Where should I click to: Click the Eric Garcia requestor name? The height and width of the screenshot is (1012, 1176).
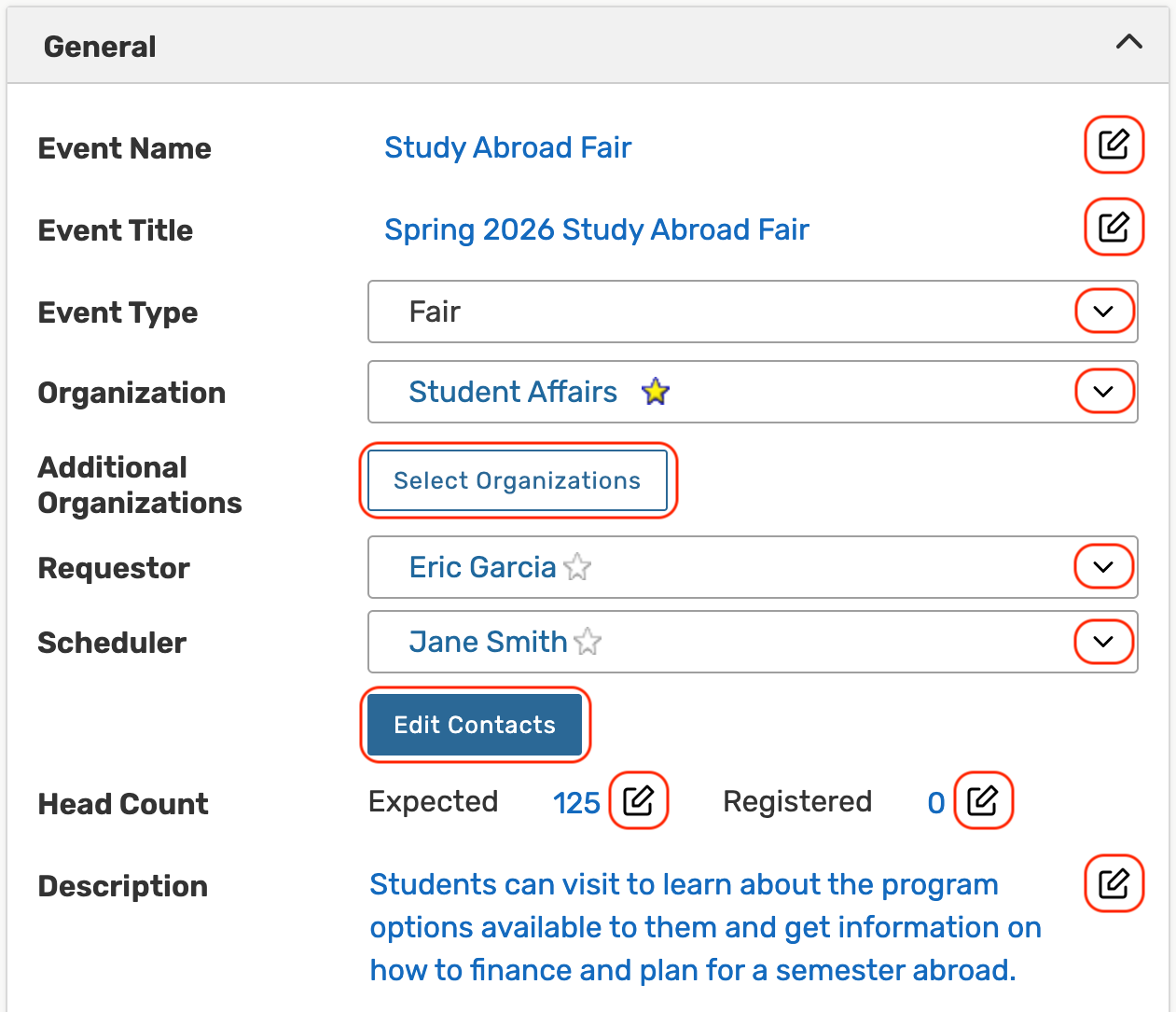482,567
